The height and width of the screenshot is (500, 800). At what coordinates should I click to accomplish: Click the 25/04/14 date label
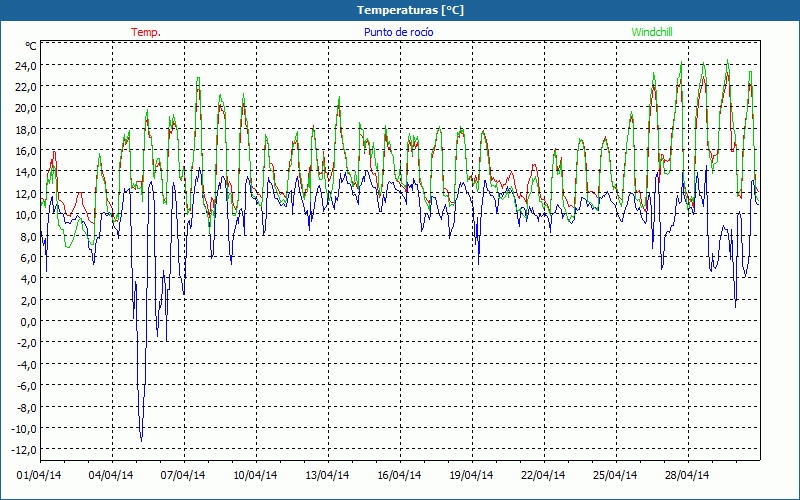point(615,475)
